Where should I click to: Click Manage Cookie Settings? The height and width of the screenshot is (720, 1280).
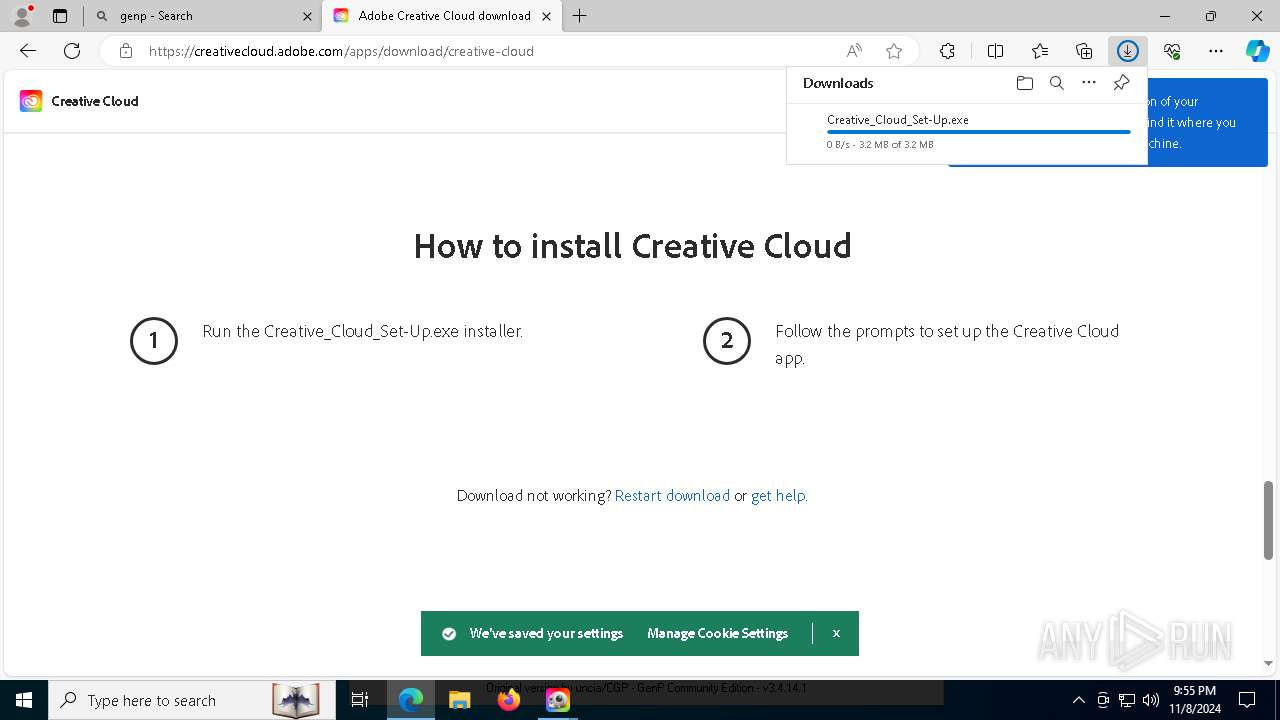pos(717,633)
